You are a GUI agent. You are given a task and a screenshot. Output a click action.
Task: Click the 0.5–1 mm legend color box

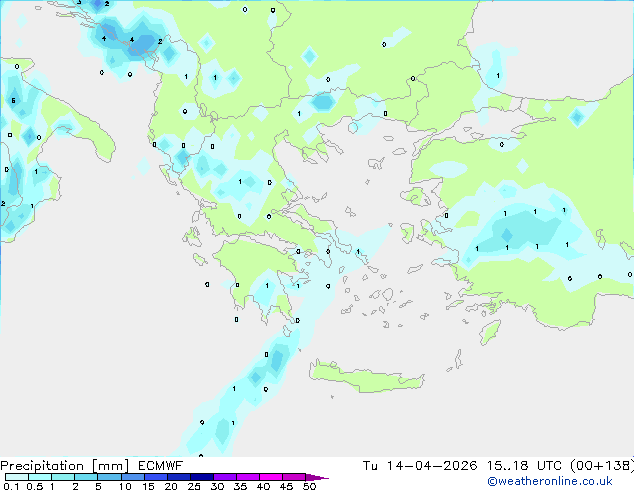click(x=40, y=477)
